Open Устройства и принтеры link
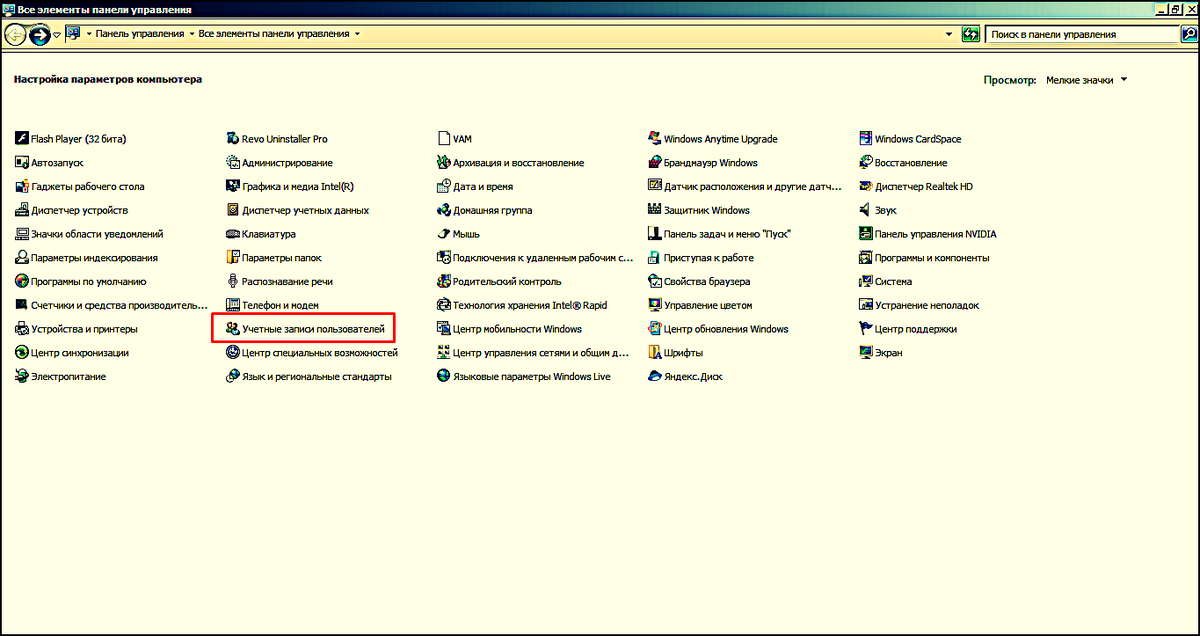 pyautogui.click(x=84, y=329)
